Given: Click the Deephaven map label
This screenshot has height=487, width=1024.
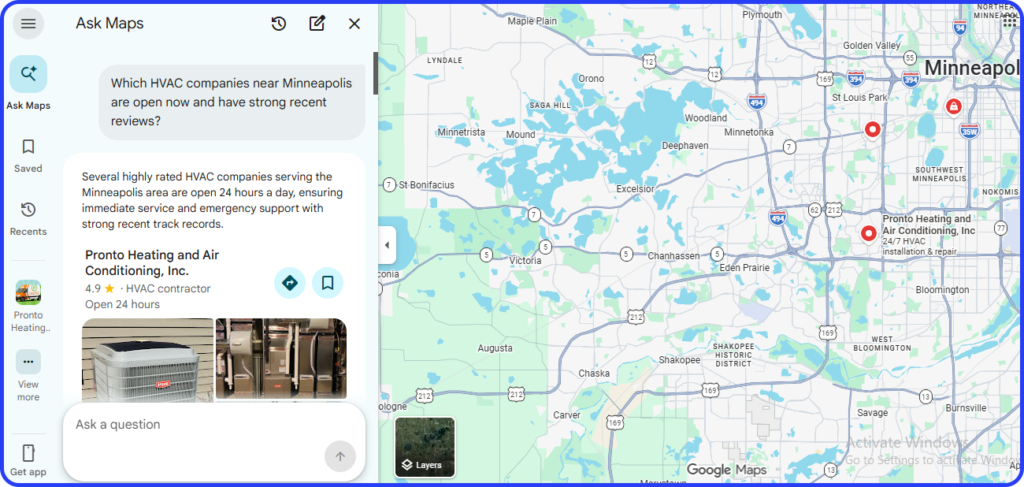Looking at the screenshot, I should 685,146.
